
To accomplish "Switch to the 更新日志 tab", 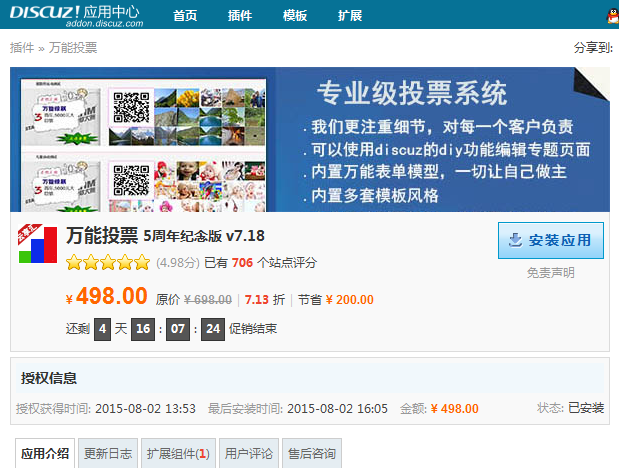I will [x=108, y=453].
